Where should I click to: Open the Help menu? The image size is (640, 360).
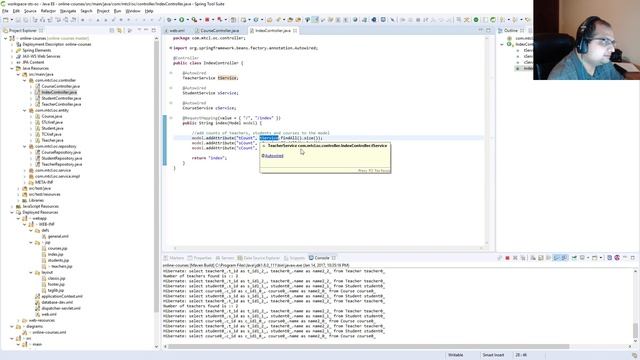point(149,11)
